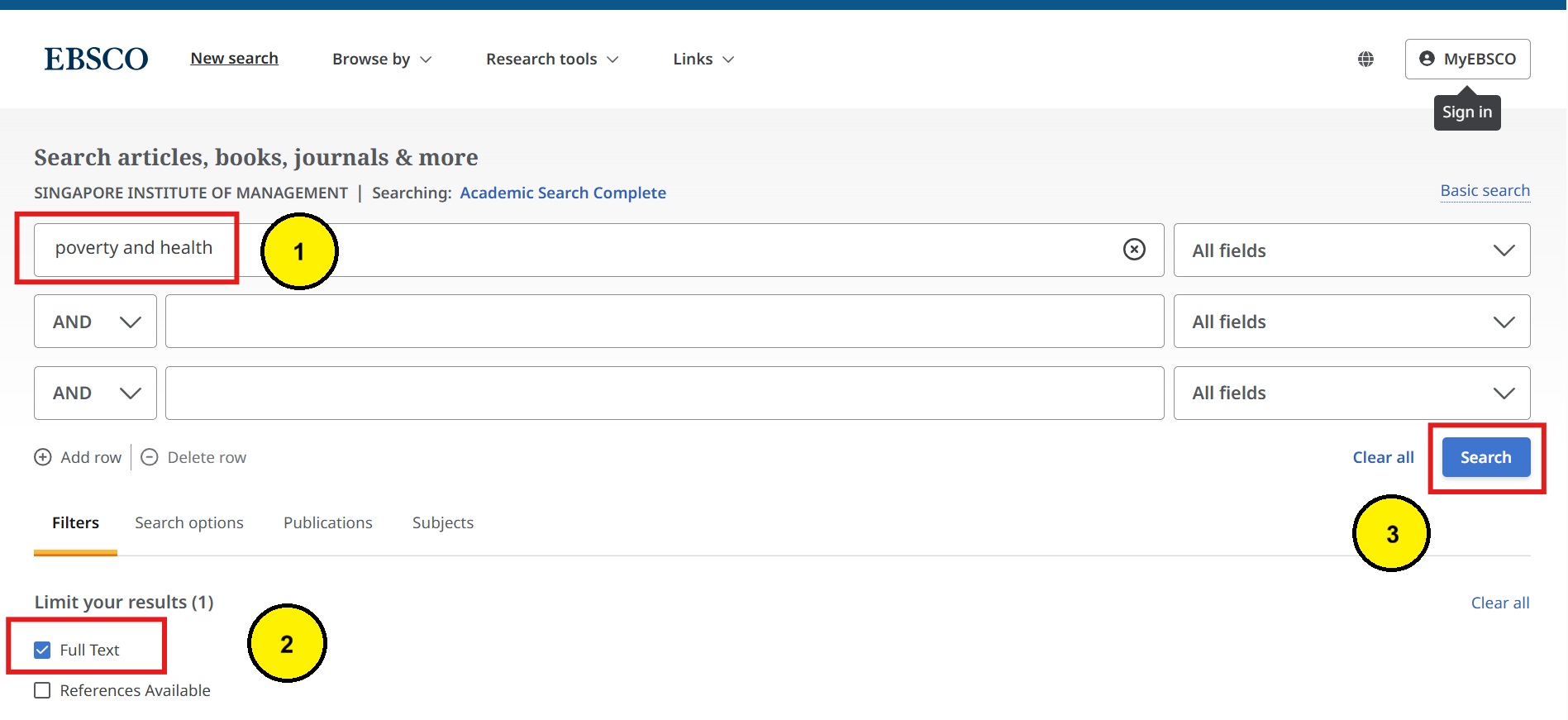Clear all limiters in Limit your results
The width and height of the screenshot is (1568, 720).
click(x=1499, y=603)
